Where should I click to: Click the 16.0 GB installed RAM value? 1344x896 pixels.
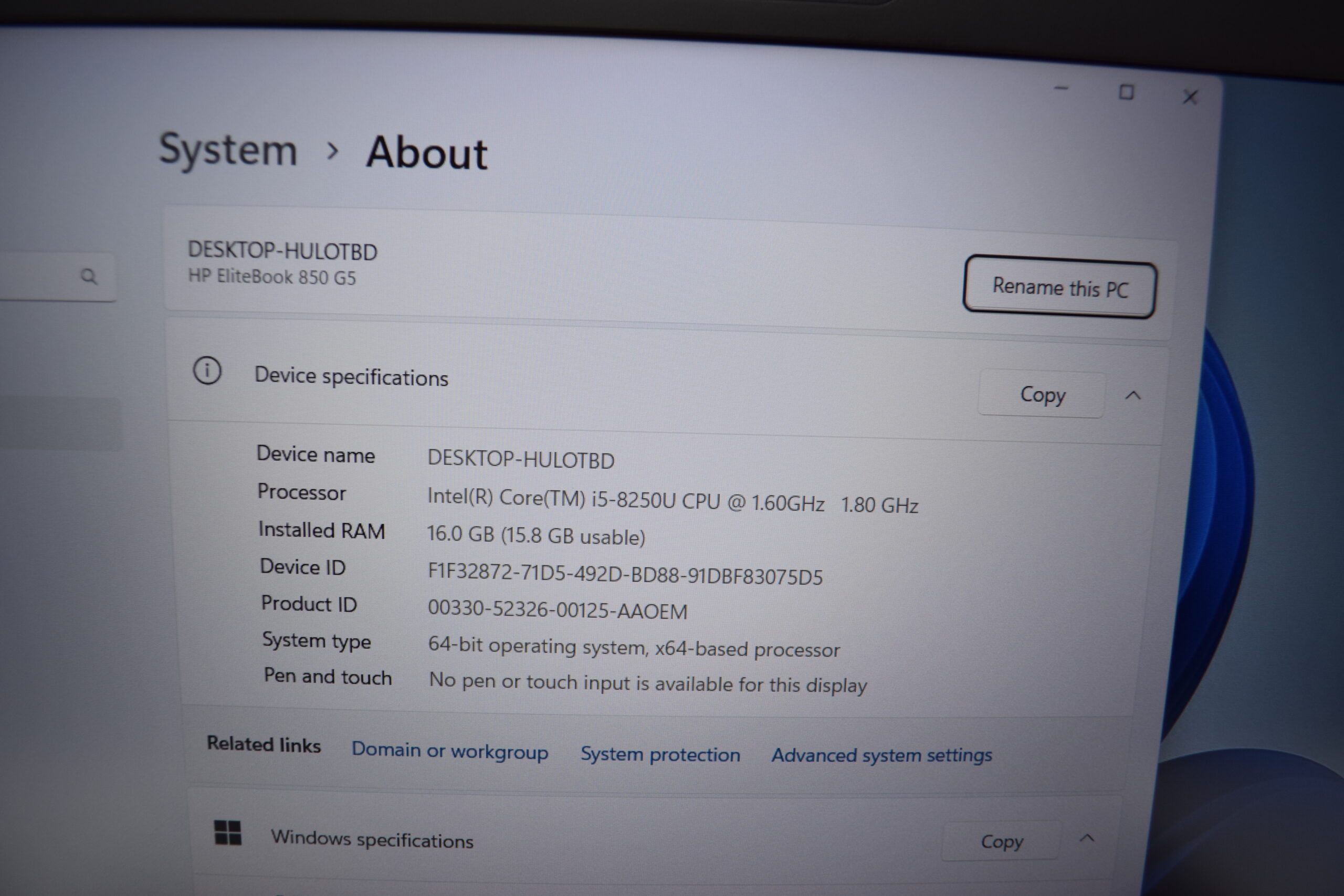pos(536,535)
